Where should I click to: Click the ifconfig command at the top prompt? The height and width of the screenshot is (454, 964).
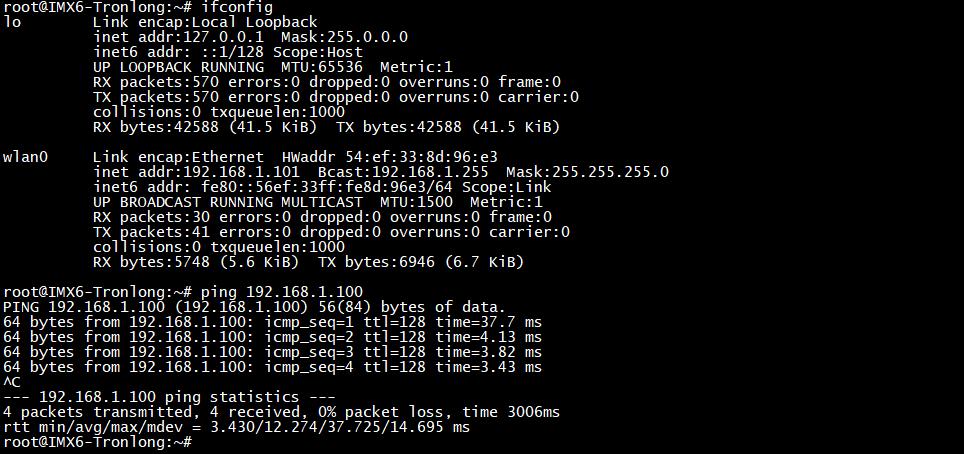(x=237, y=7)
